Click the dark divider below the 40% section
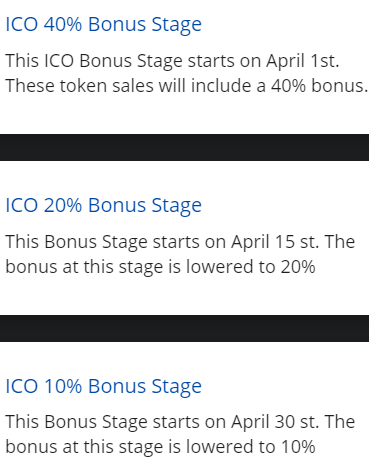The width and height of the screenshot is (369, 469). 184,147
